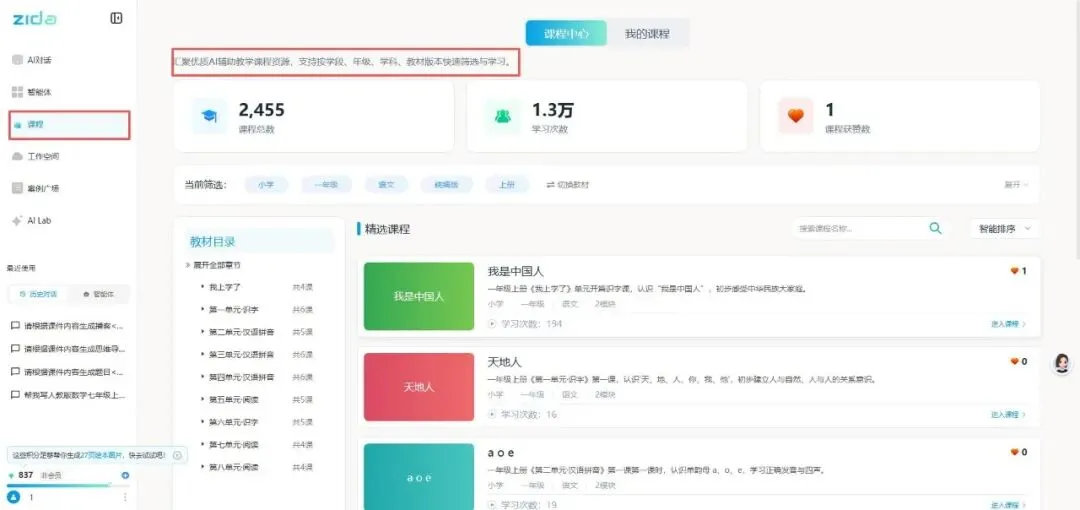1080x510 pixels.
Task: Like the 我是中国人 course via heart icon
Action: point(1014,271)
